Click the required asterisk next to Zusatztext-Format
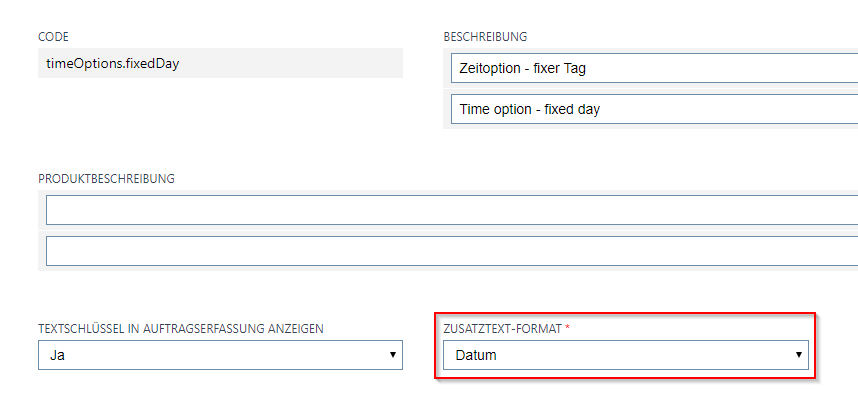The height and width of the screenshot is (416, 858). (x=568, y=328)
